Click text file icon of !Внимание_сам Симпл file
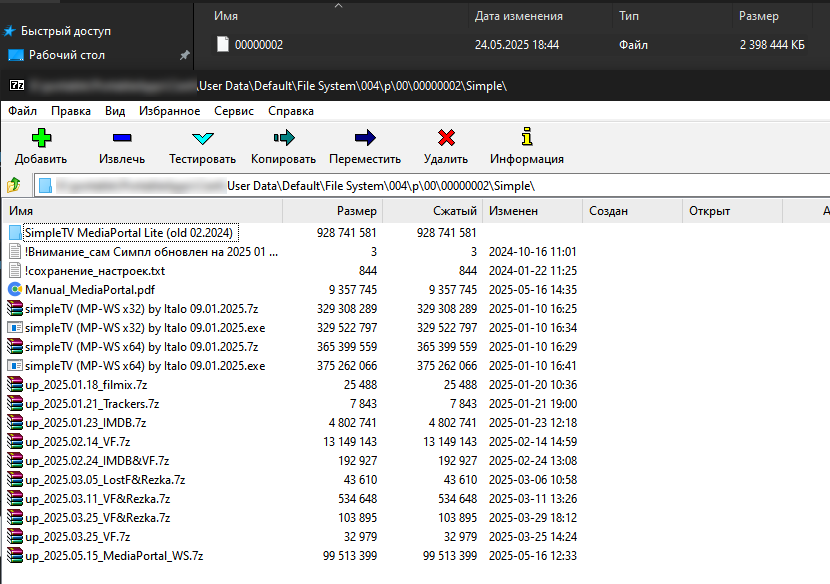The image size is (830, 584). tap(15, 251)
